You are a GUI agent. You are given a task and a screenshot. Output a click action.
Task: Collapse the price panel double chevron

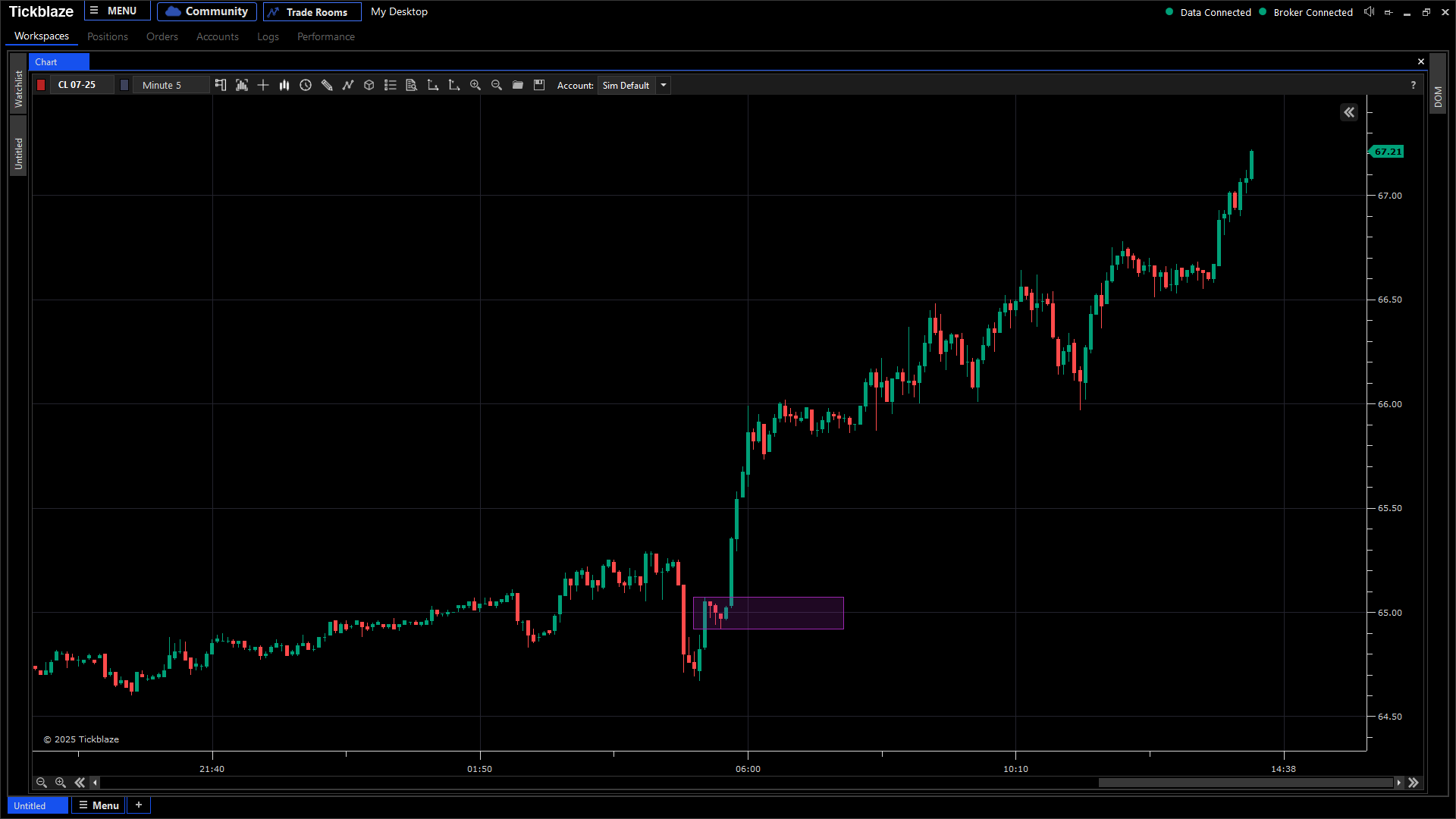(1349, 112)
